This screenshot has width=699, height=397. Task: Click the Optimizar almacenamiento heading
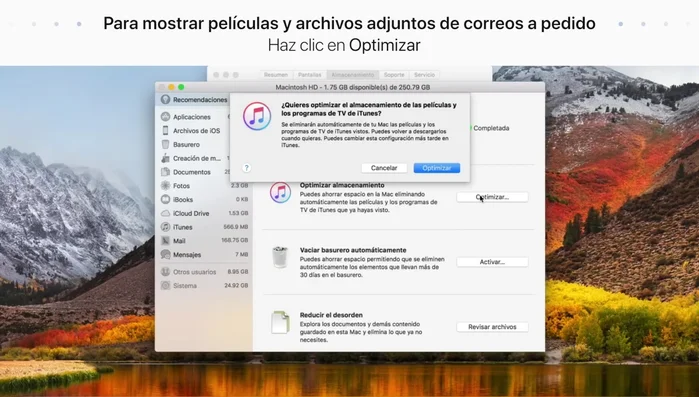[342, 185]
